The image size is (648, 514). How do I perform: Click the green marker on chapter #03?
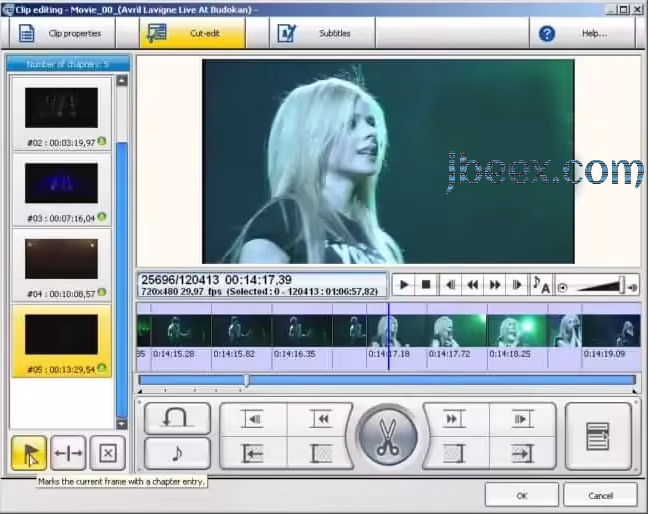[x=102, y=217]
